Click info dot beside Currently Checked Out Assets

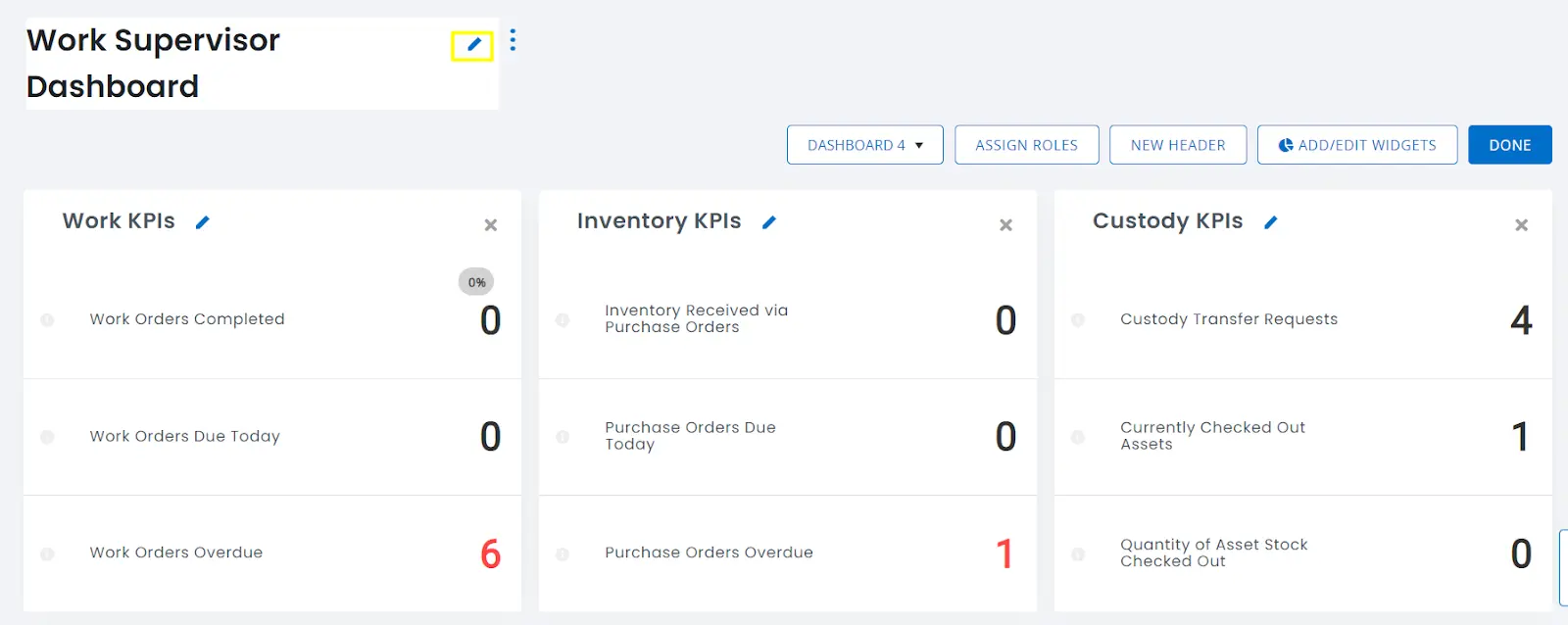(1078, 437)
